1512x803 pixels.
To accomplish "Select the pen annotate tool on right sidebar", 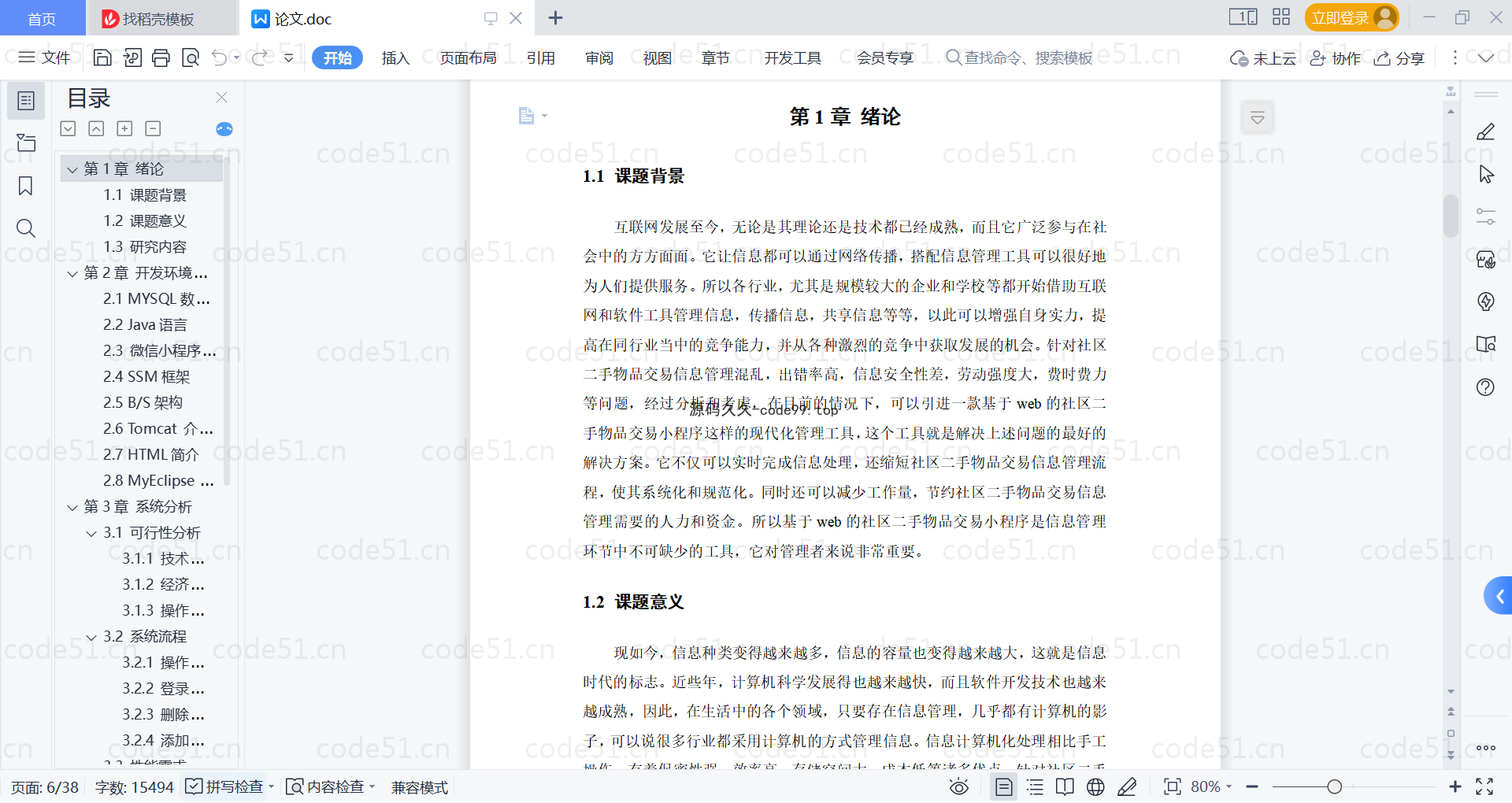I will (1485, 131).
